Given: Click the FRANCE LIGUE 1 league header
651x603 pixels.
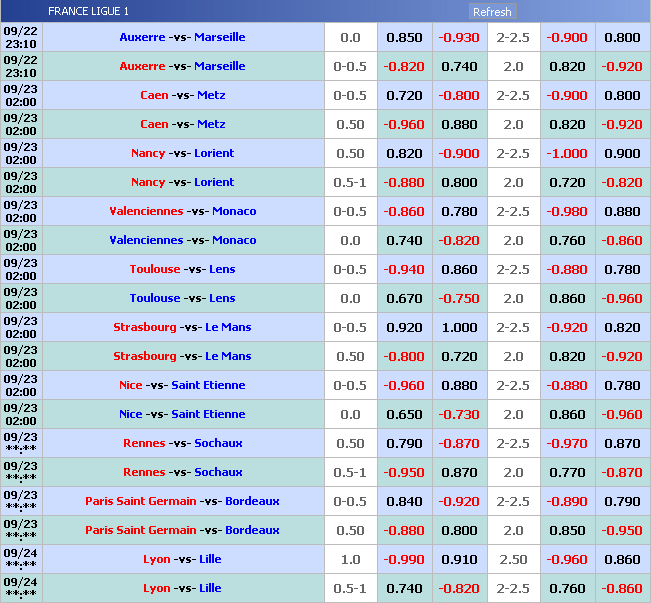Looking at the screenshot, I should (x=88, y=12).
